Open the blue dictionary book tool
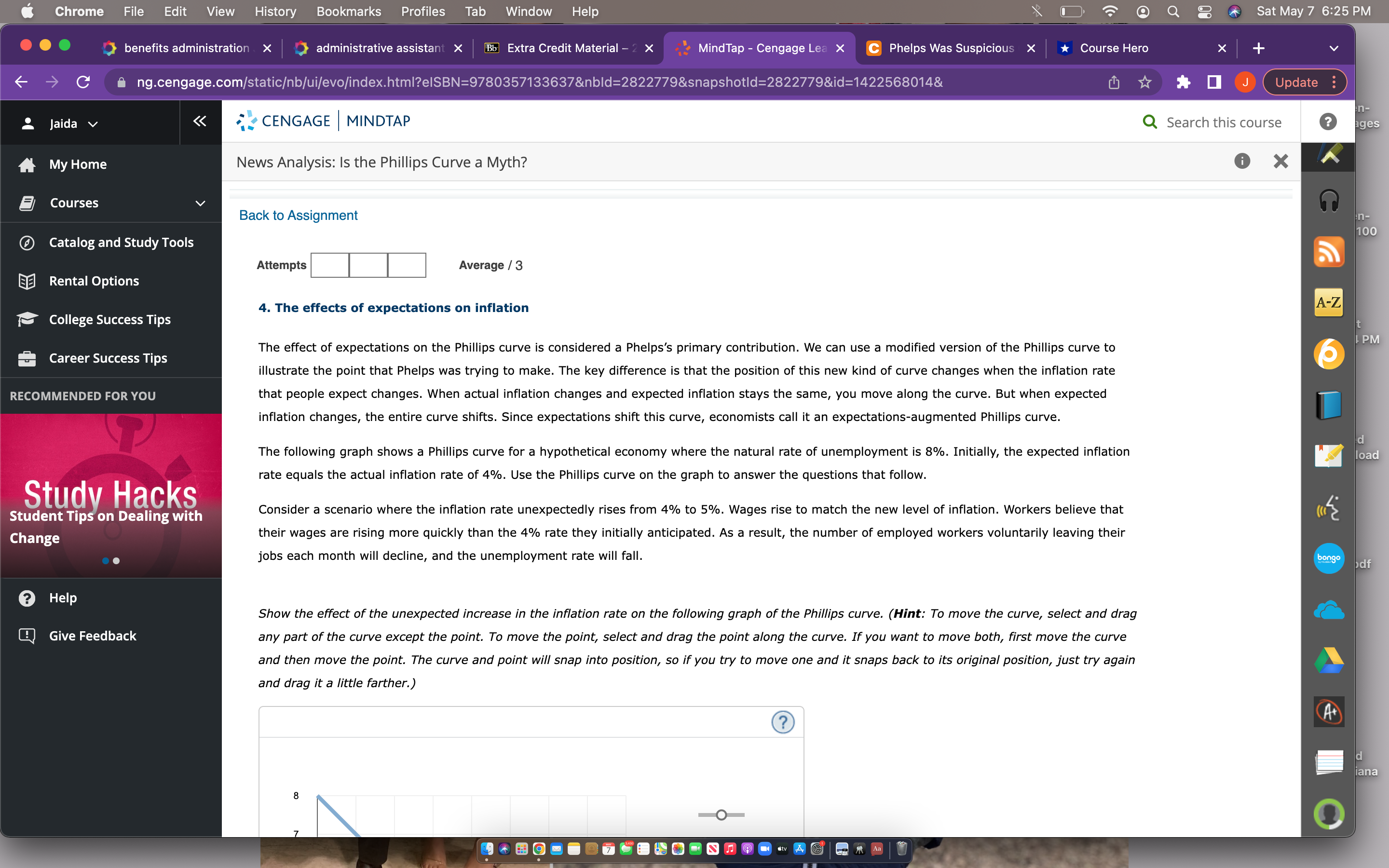This screenshot has width=1389, height=868. coord(1328,404)
